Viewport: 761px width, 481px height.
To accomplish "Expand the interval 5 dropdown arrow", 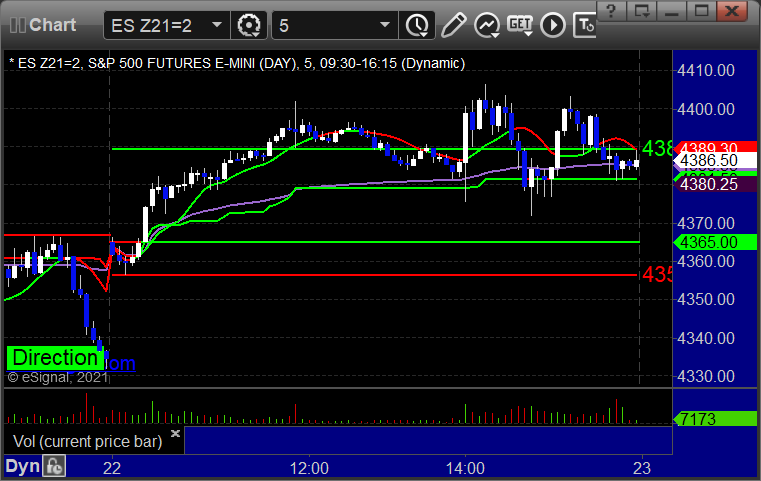I will pyautogui.click(x=385, y=25).
